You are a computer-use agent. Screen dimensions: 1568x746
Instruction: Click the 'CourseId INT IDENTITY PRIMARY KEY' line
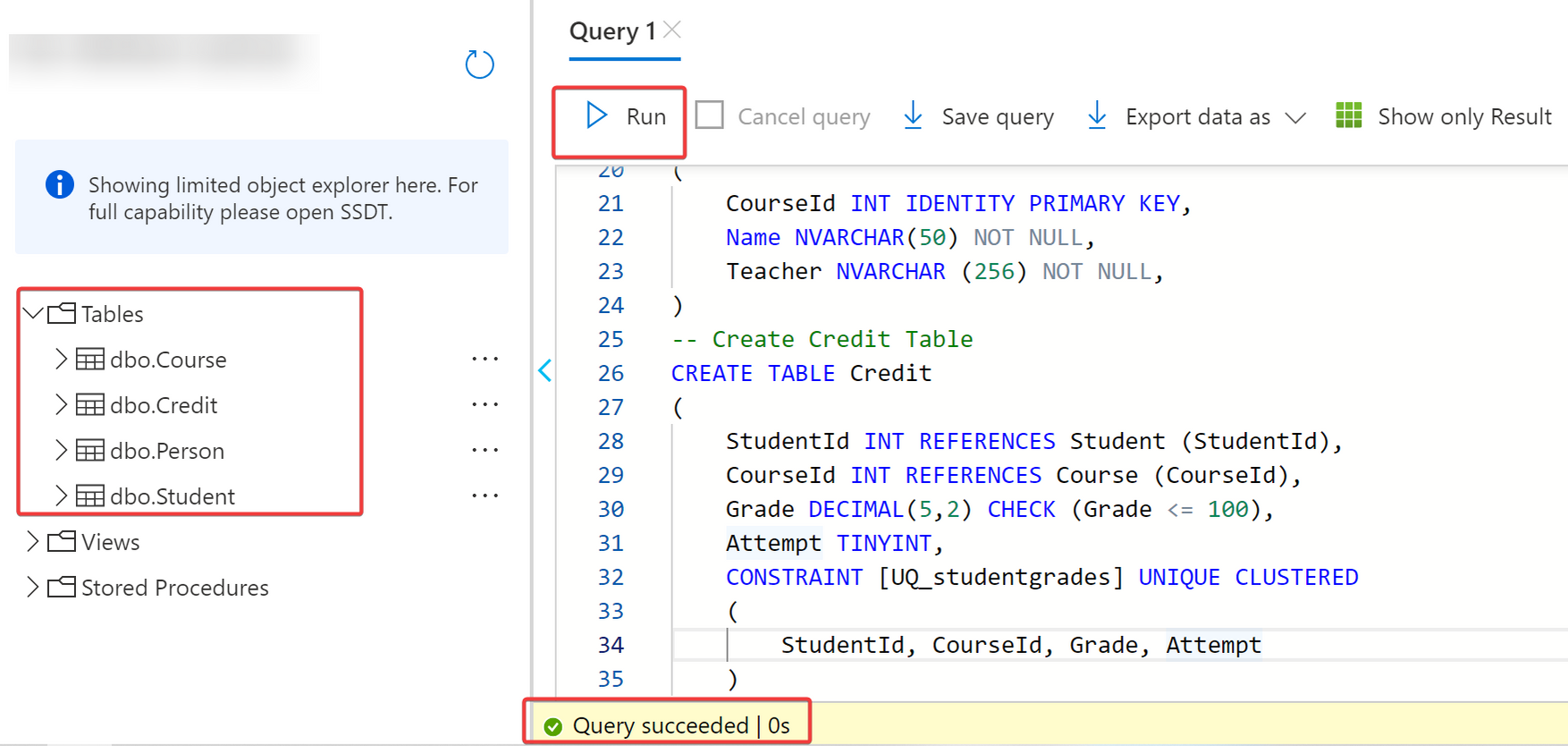pyautogui.click(x=958, y=204)
